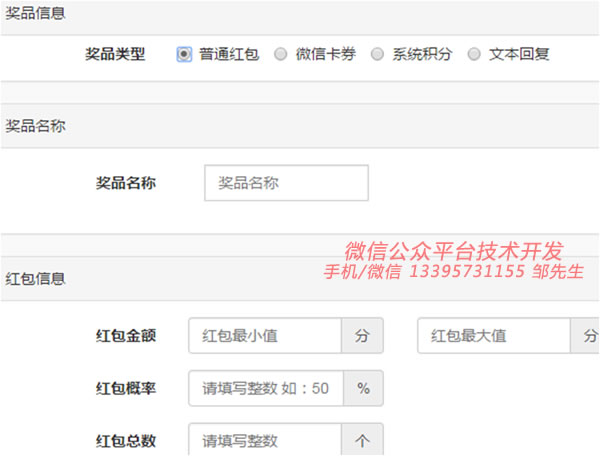The height and width of the screenshot is (456, 600).
Task: Click the bold 奖品名称 field label
Action: click(x=126, y=183)
